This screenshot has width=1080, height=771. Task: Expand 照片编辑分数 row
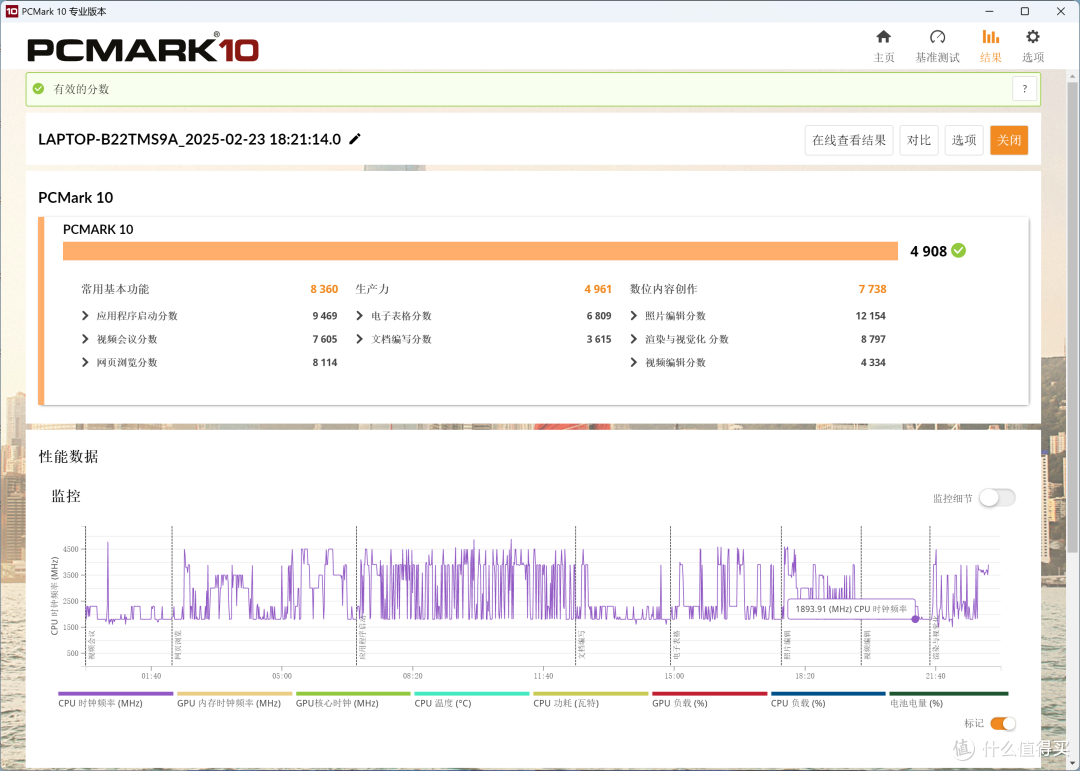(x=634, y=316)
